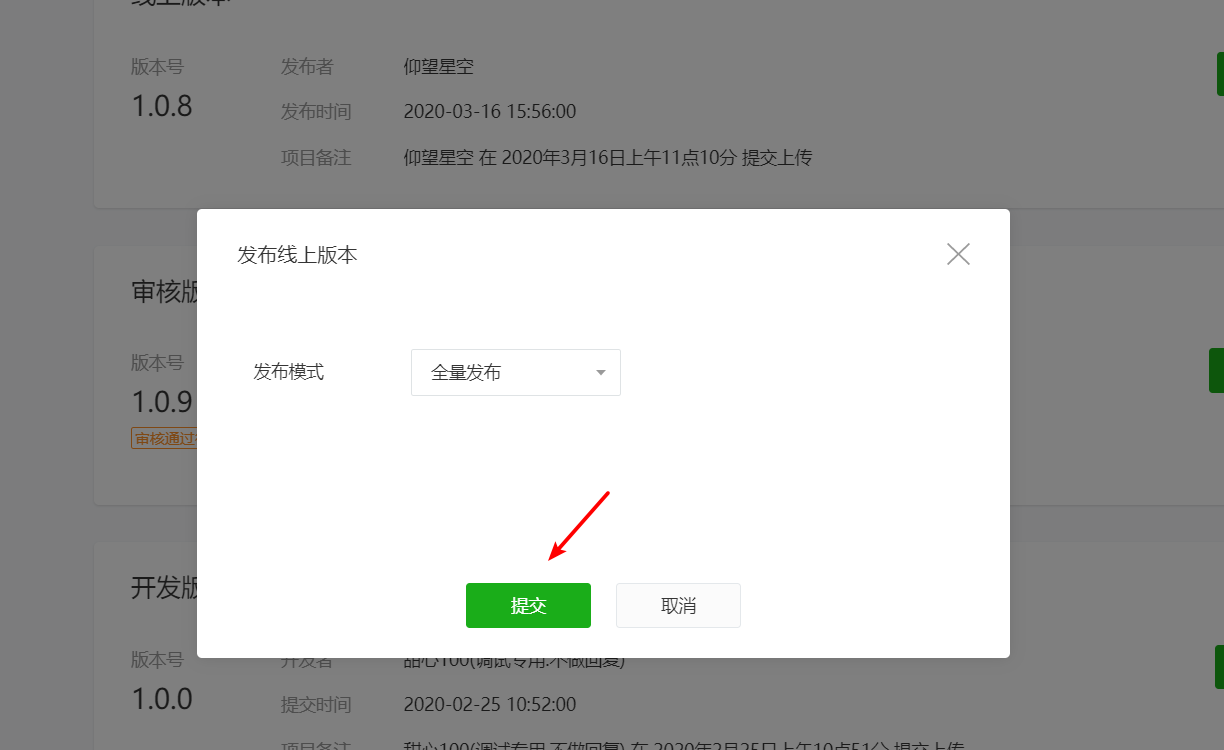The width and height of the screenshot is (1224, 750).
Task: Click green button in 1.0.9 review version row
Action: coord(1217,370)
